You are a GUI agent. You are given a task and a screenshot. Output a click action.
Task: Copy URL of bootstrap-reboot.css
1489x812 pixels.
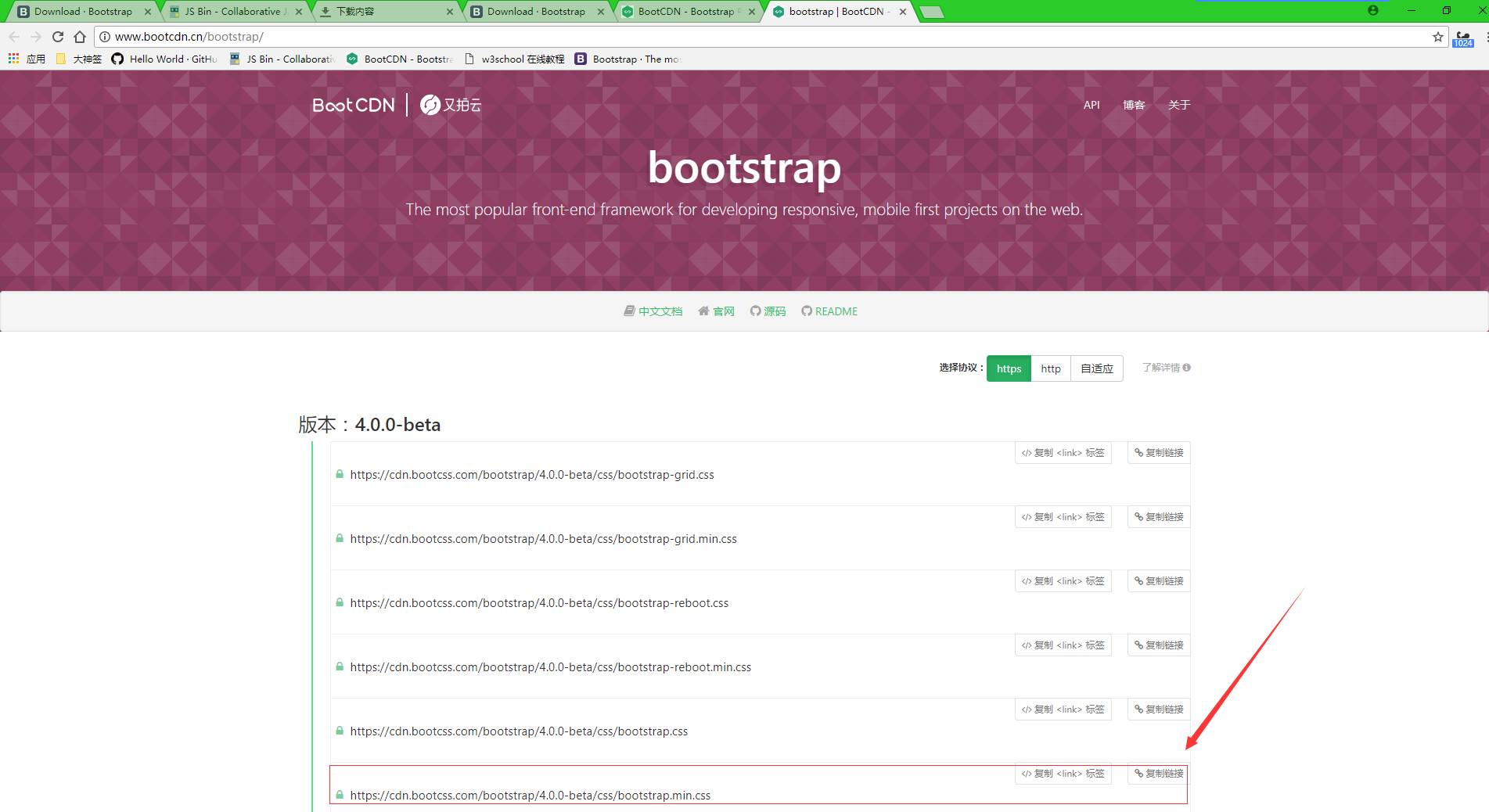pyautogui.click(x=1159, y=581)
